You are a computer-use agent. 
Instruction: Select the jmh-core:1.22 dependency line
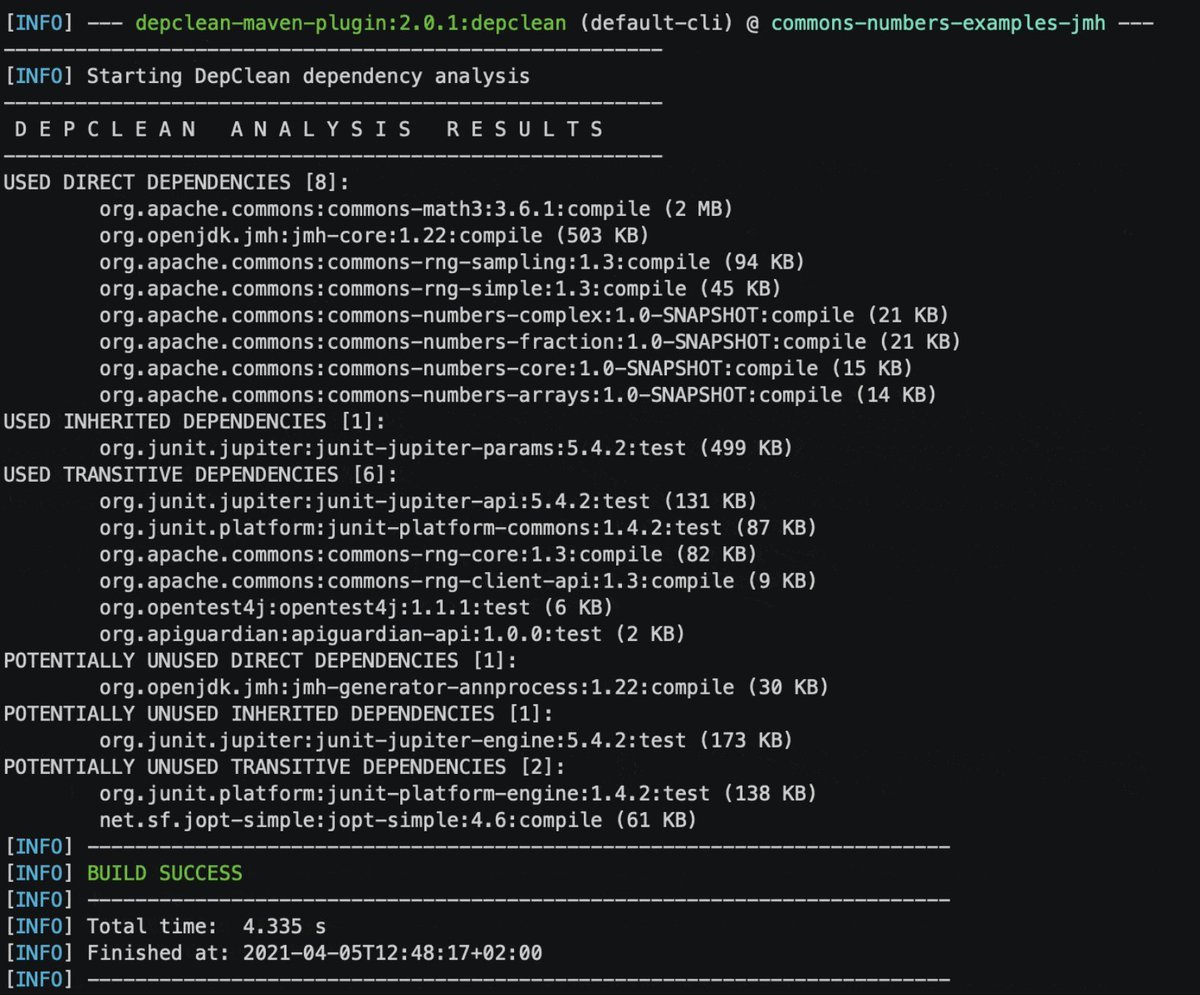coord(373,235)
